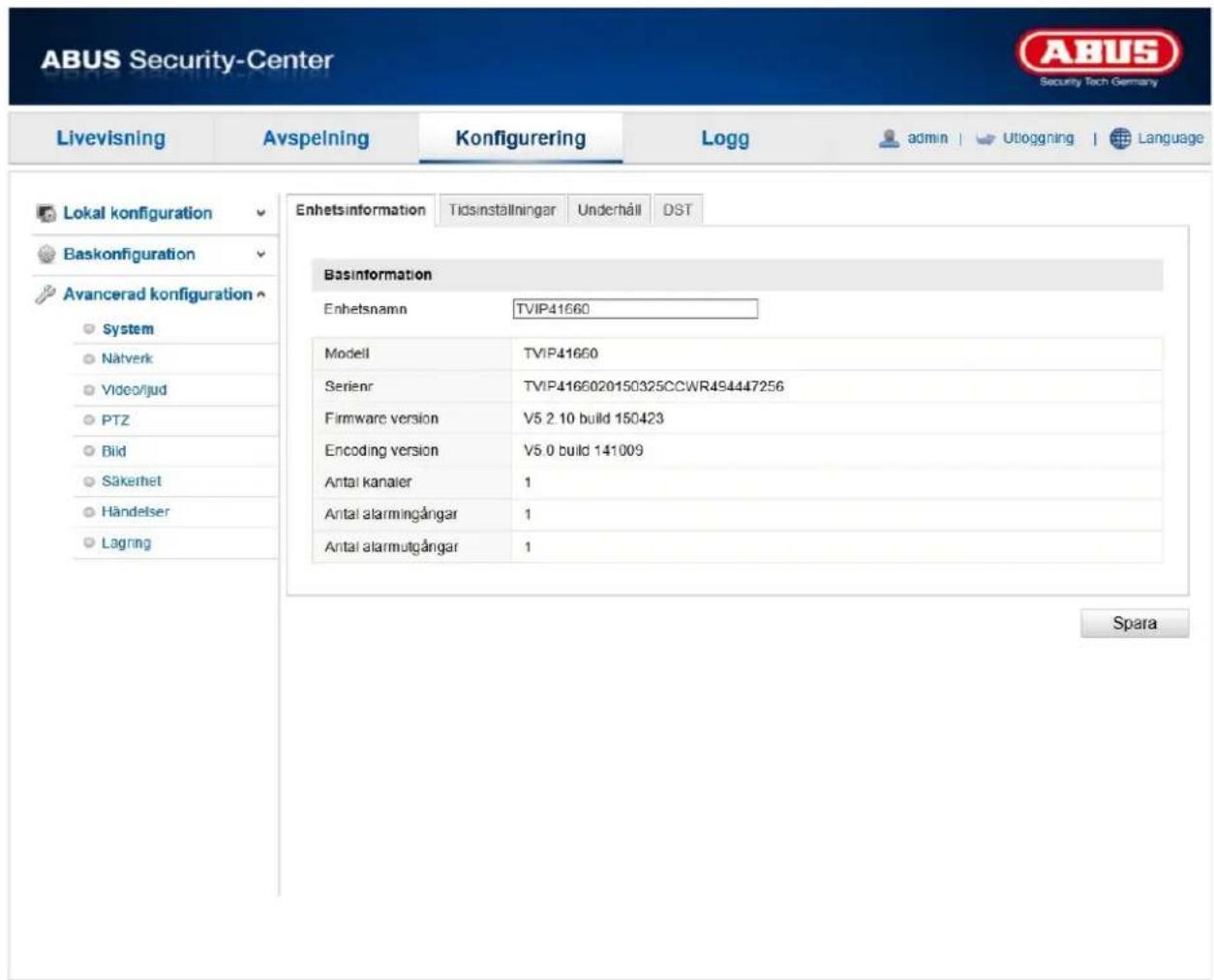Screen dimensions: 1214x980
Task: Click the Enhetsnamn label
Action: (x=365, y=309)
